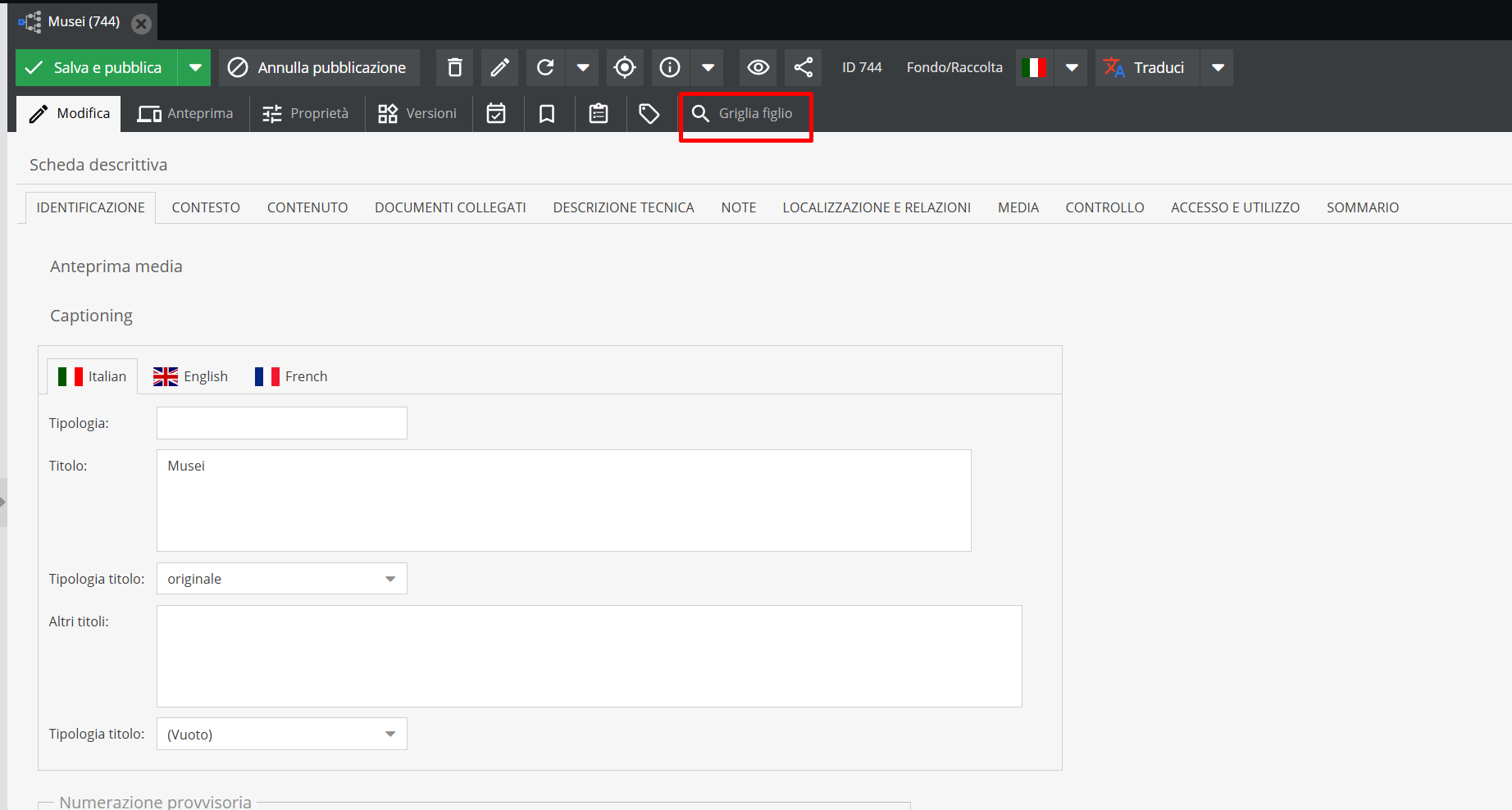
Task: Close the Musei (744) tab
Action: [x=141, y=24]
